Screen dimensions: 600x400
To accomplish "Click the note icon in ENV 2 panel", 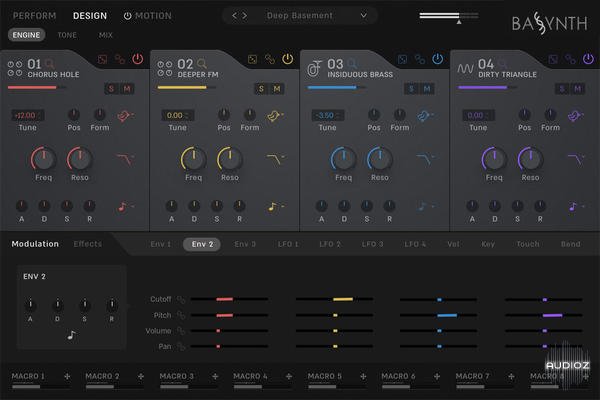I will [71, 335].
